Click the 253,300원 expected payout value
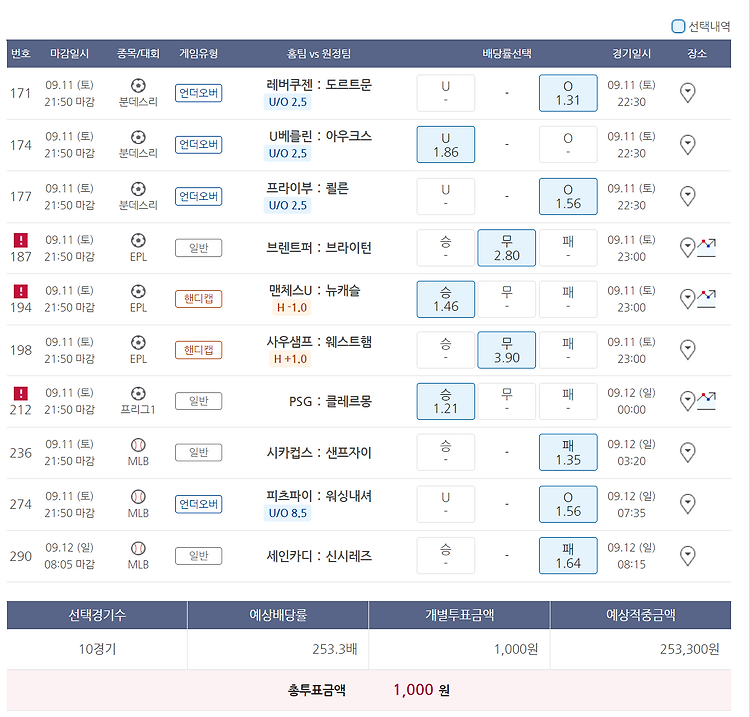Screen dimensions: 750x717 689,649
